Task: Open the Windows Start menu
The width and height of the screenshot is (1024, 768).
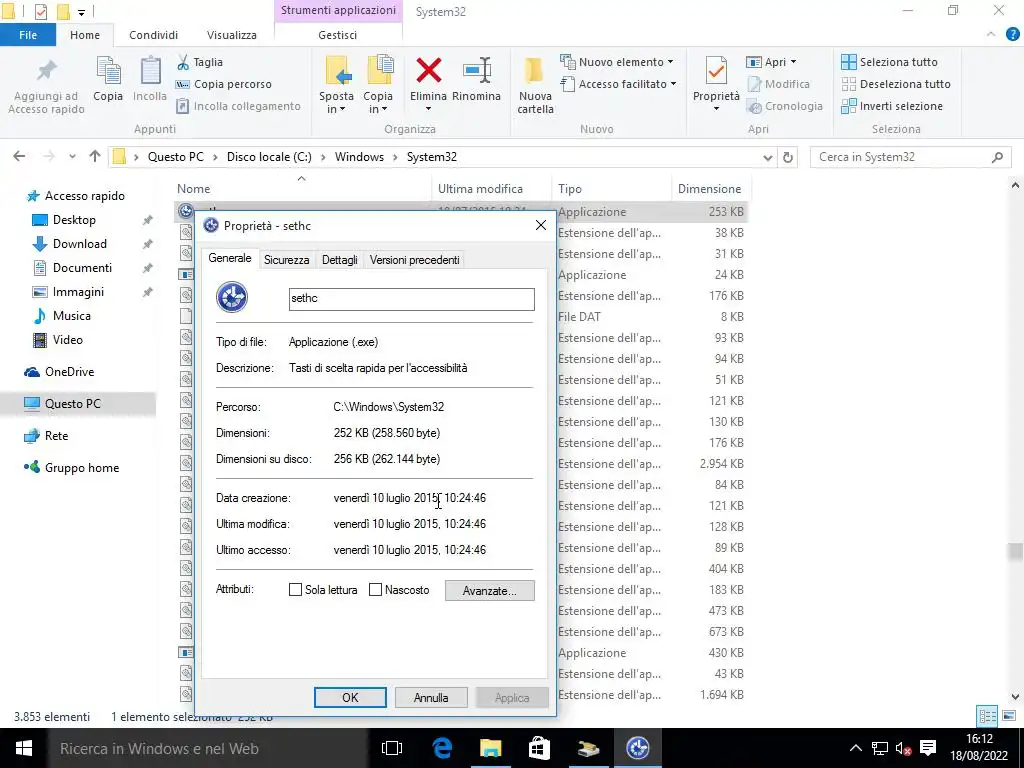Action: [x=24, y=748]
